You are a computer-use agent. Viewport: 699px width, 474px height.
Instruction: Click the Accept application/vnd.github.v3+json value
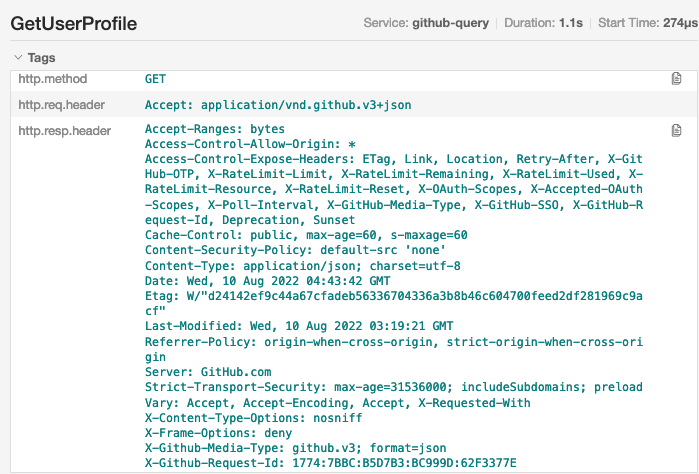(278, 104)
